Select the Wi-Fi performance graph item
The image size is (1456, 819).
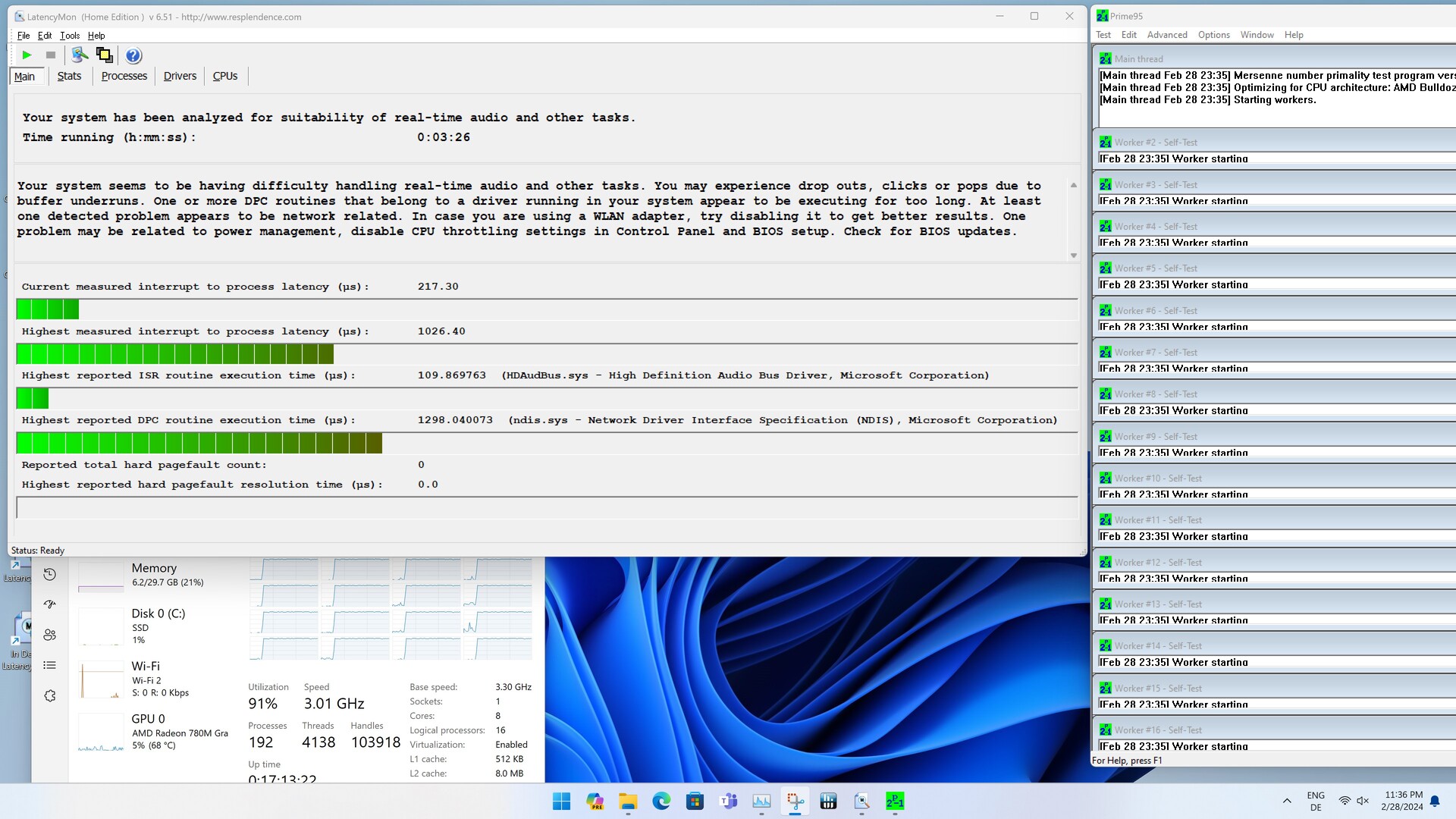pos(152,678)
